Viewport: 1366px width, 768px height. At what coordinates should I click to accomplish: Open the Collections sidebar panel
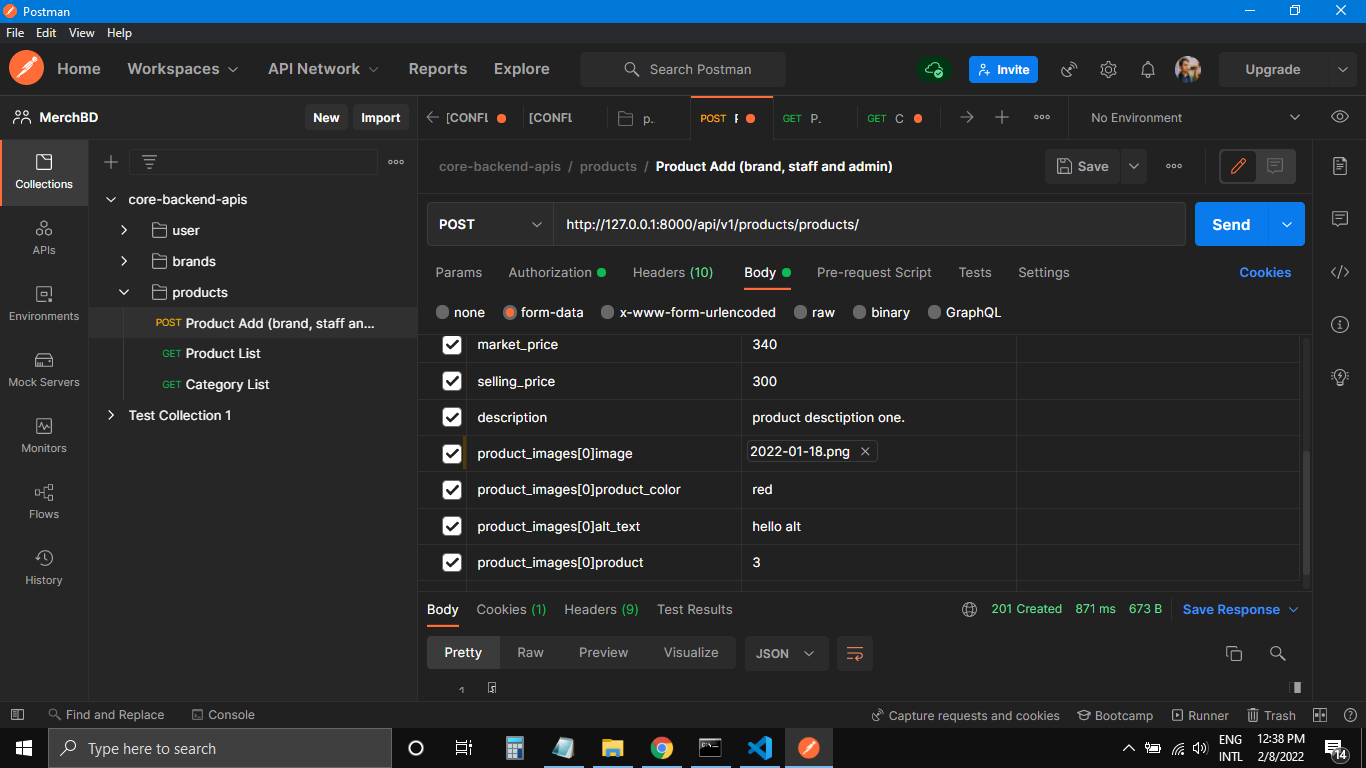coord(44,172)
